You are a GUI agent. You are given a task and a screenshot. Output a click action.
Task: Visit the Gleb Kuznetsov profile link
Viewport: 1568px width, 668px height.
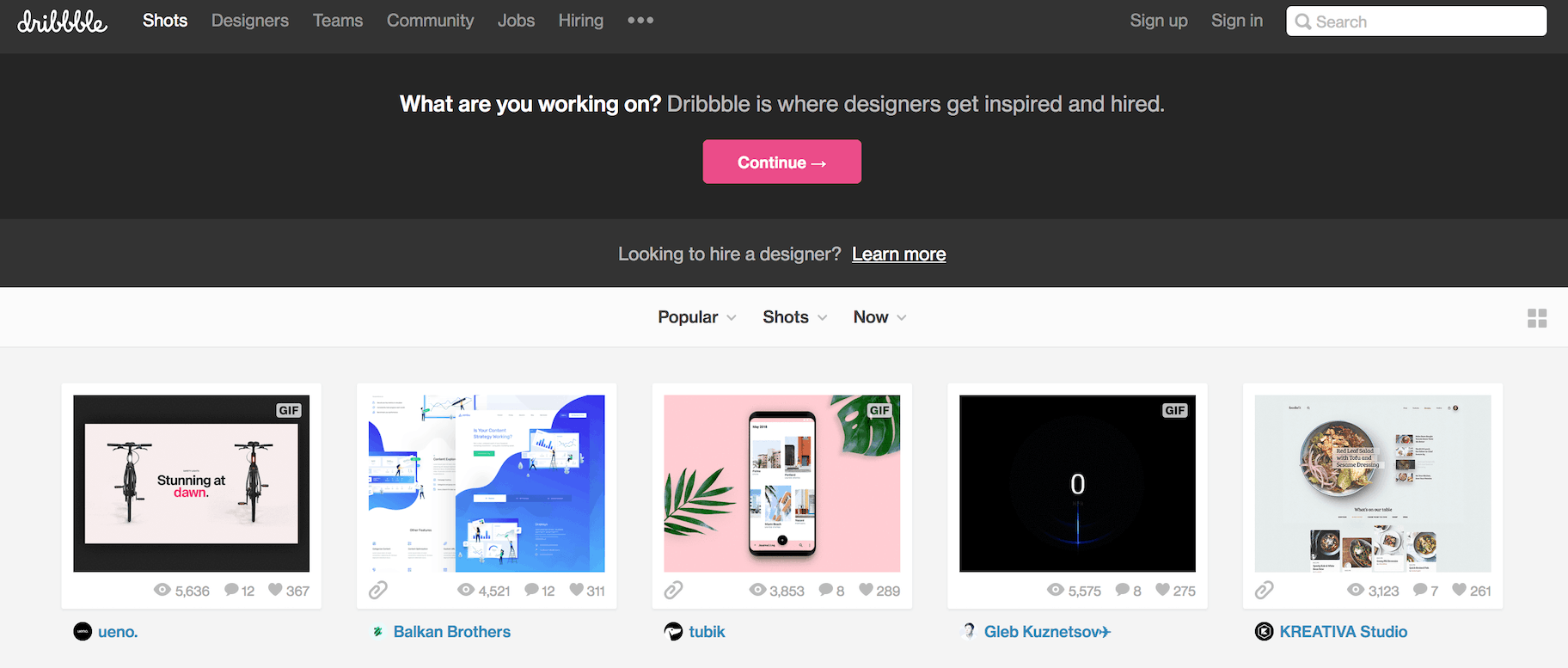coord(1048,632)
